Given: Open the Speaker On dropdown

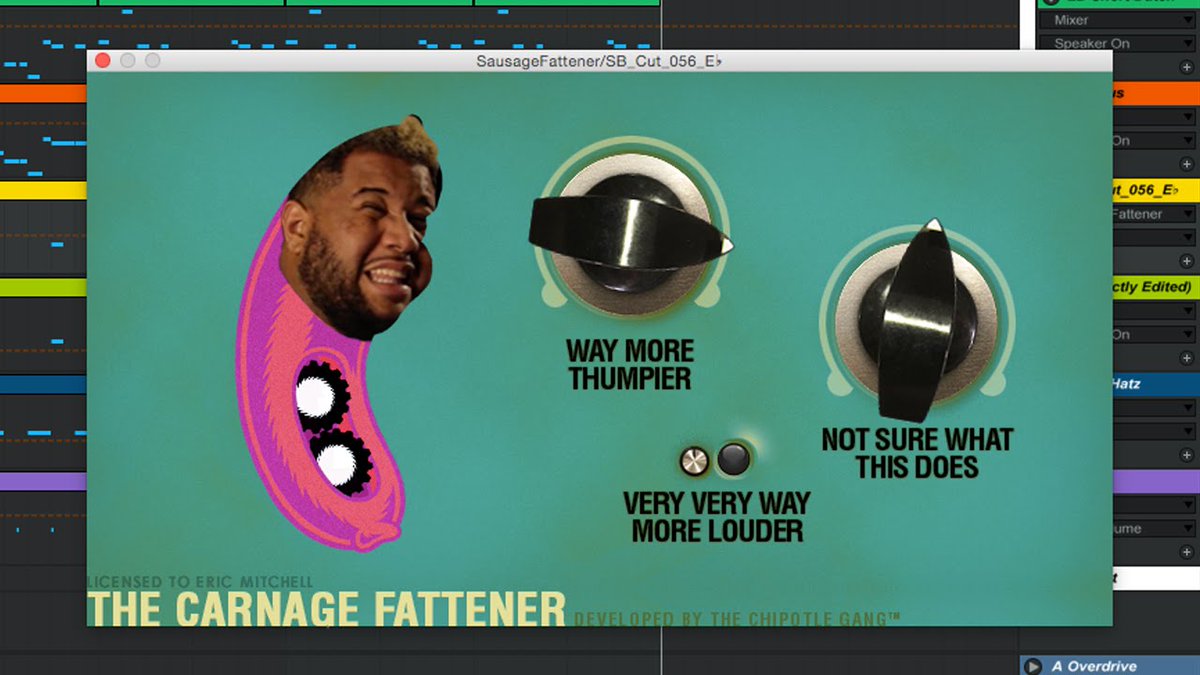Looking at the screenshot, I should (1118, 44).
